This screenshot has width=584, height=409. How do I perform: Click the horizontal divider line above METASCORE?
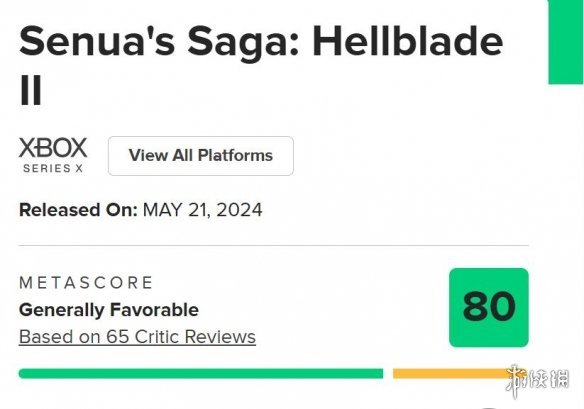273,245
